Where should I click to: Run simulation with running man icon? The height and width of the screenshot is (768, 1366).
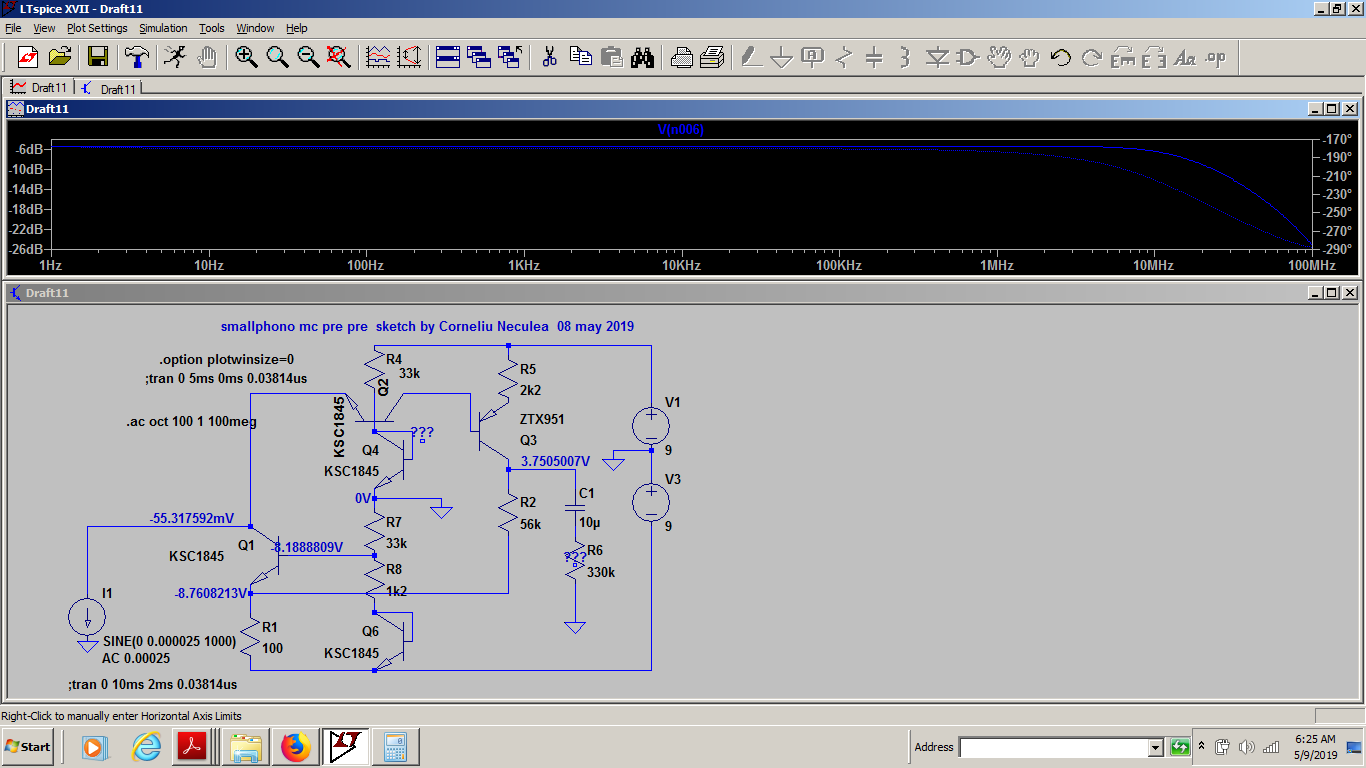click(x=175, y=57)
